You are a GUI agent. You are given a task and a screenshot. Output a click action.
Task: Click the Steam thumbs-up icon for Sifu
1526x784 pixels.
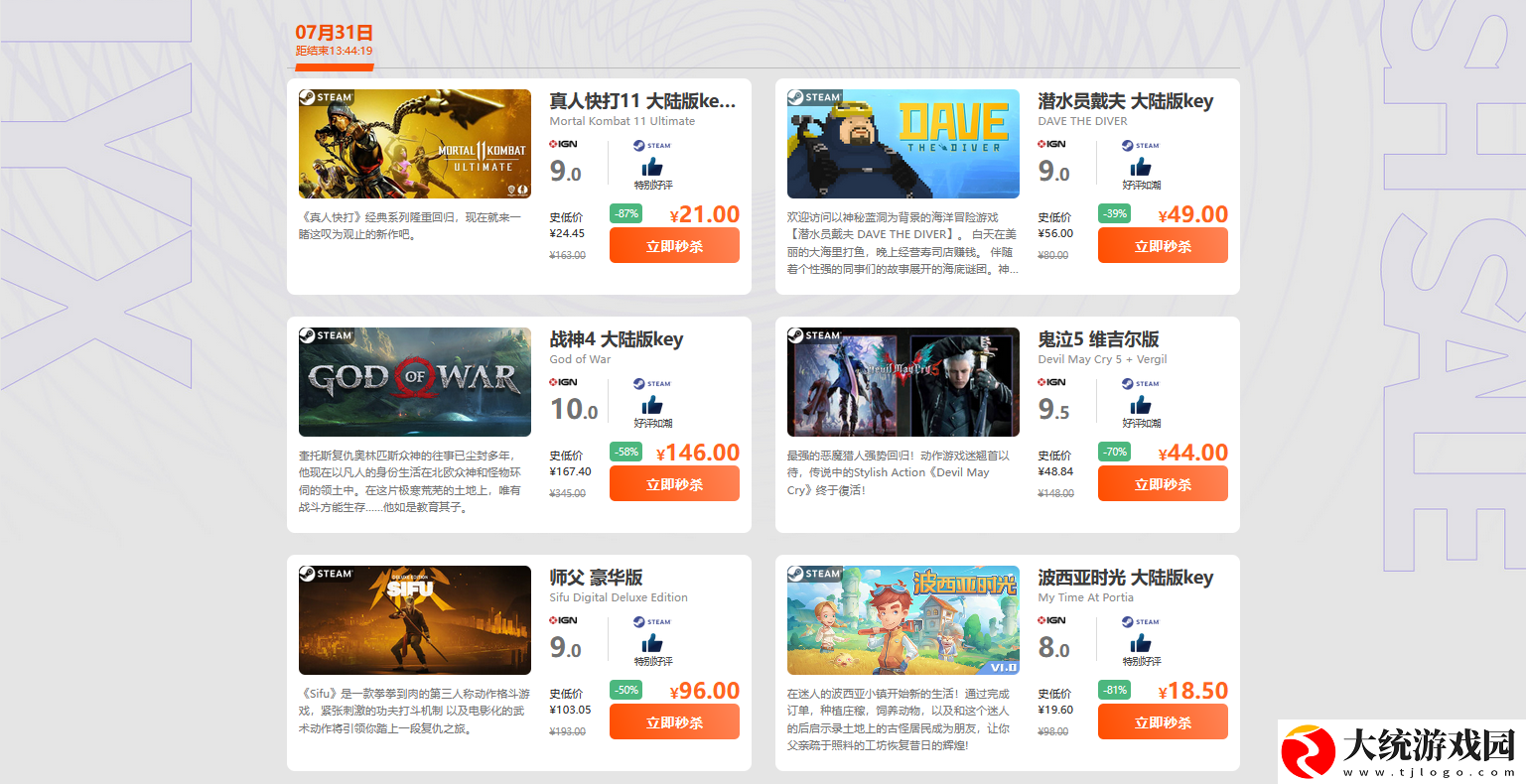click(652, 643)
